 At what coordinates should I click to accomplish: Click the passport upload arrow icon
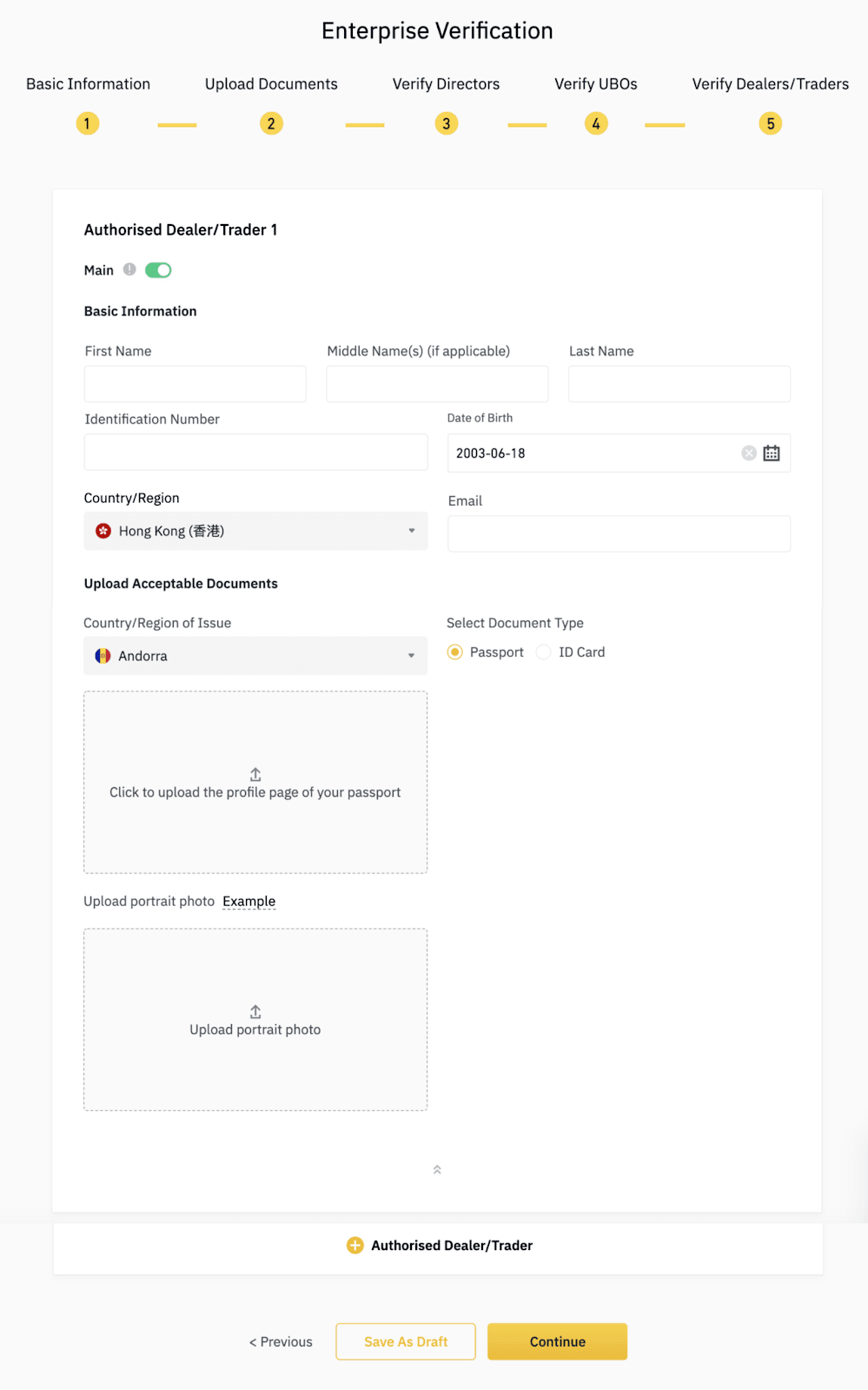[255, 774]
